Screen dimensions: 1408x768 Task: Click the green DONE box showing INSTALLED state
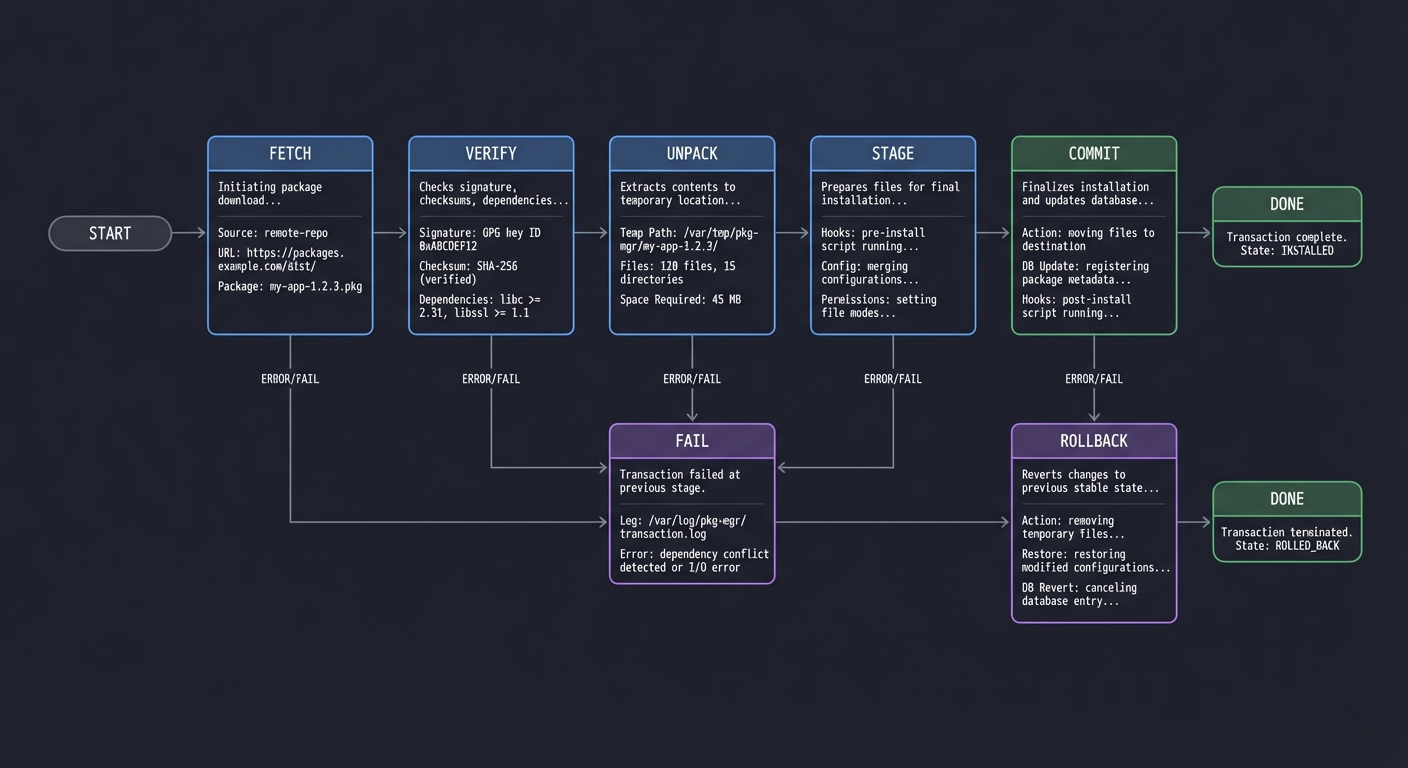[1287, 225]
